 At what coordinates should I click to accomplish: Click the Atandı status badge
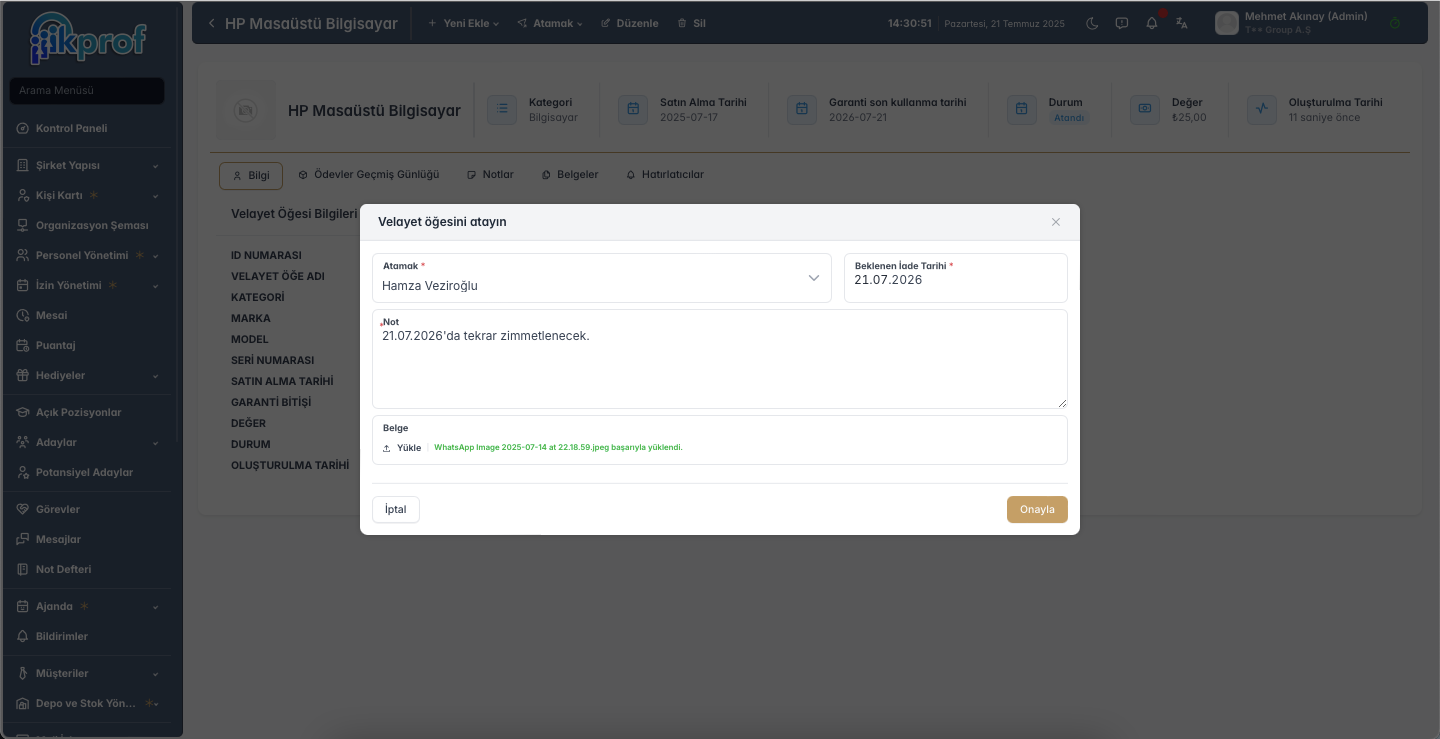pyautogui.click(x=1069, y=118)
